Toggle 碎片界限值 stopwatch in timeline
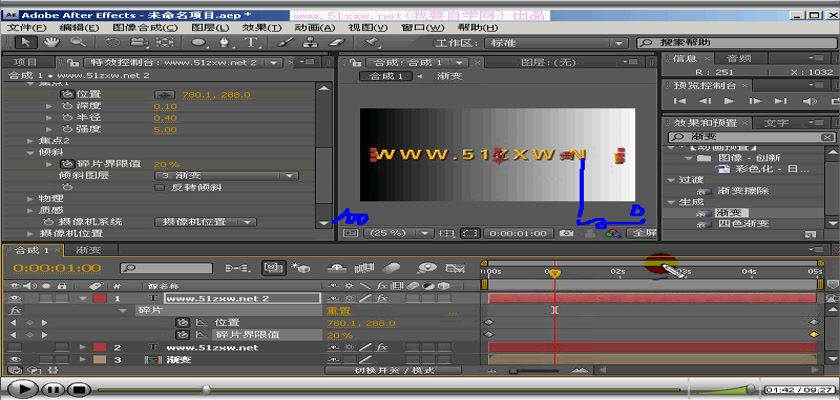This screenshot has height=400, width=840. (x=183, y=335)
